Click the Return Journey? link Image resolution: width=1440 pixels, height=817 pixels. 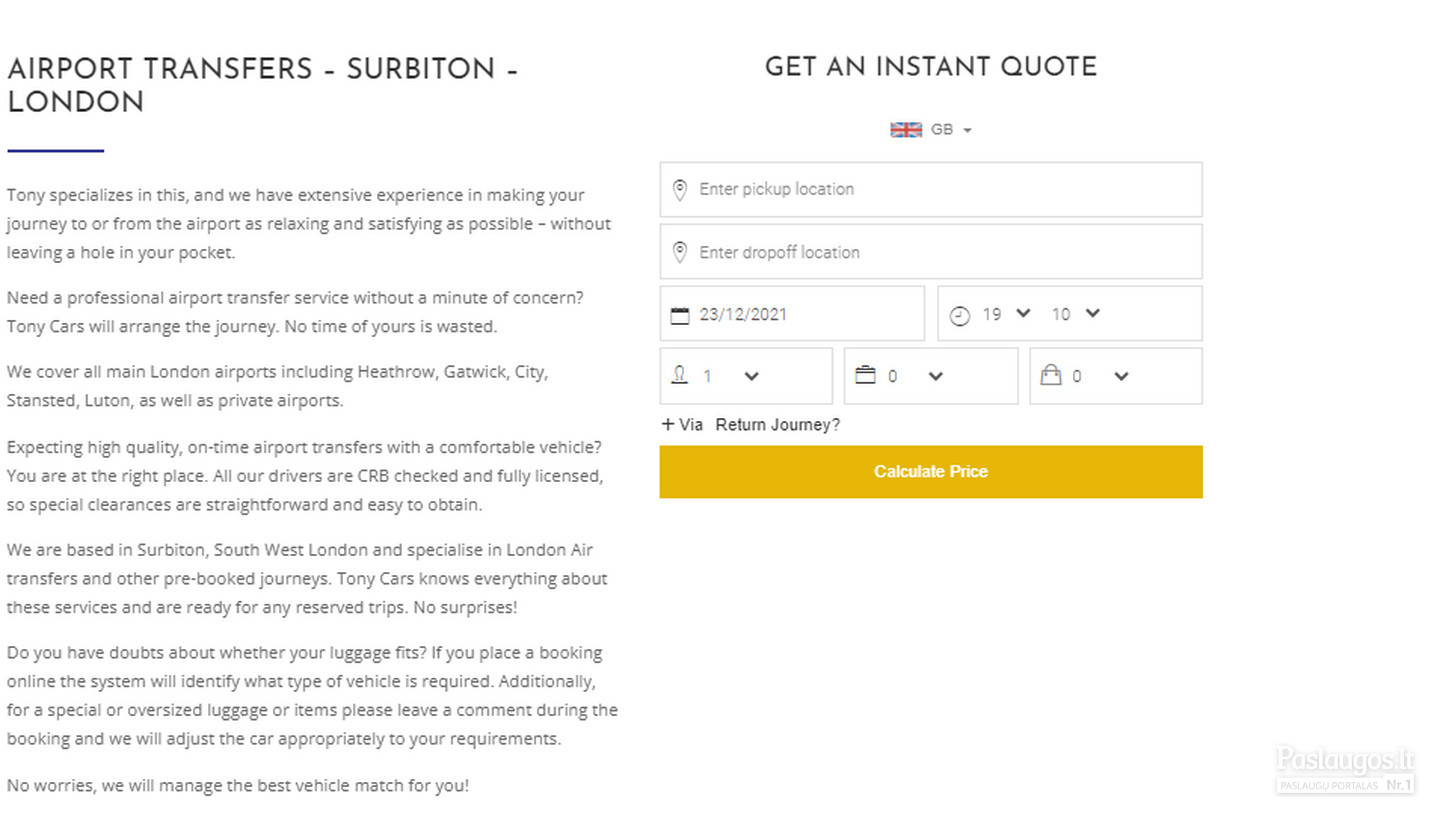778,425
